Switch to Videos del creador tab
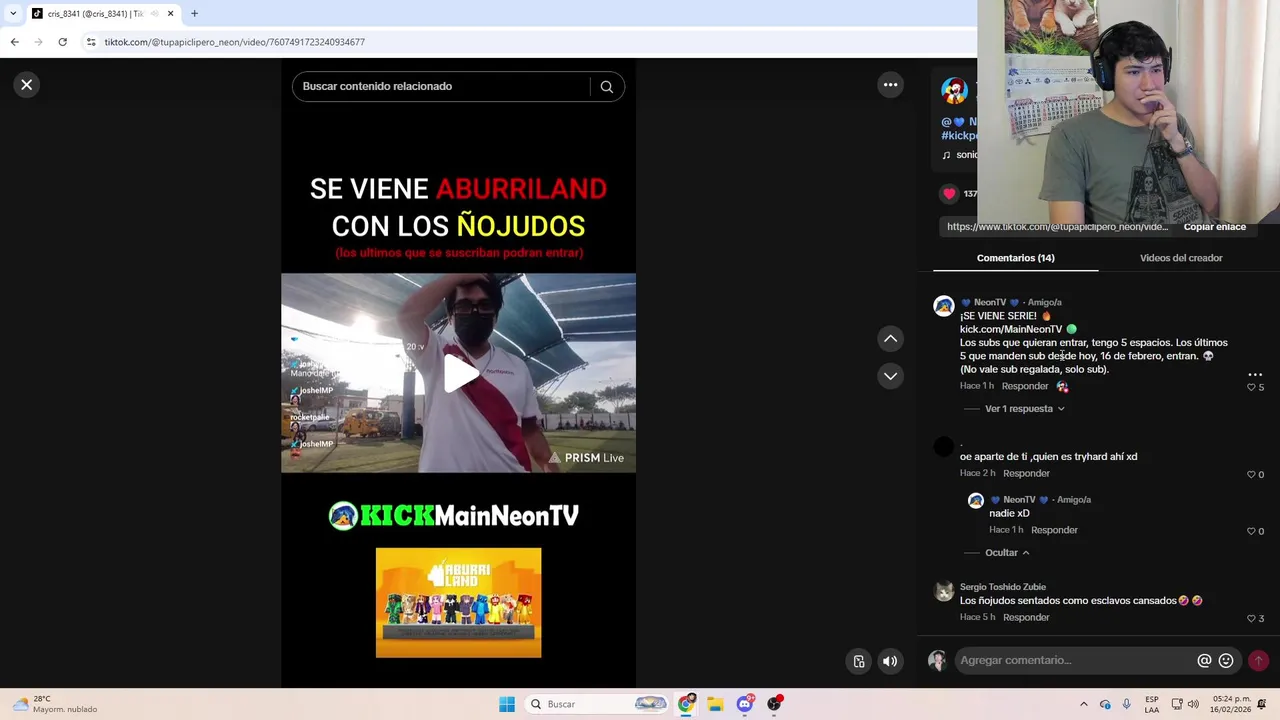 [x=1181, y=258]
